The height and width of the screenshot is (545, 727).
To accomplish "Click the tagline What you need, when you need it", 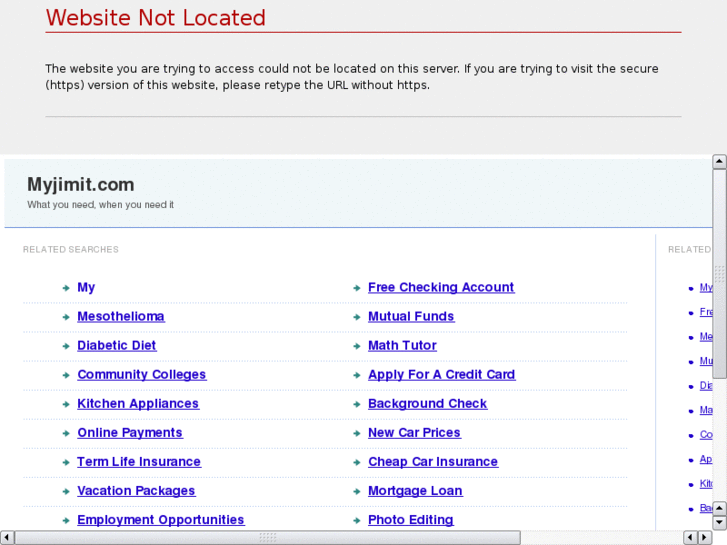I will pos(100,205).
